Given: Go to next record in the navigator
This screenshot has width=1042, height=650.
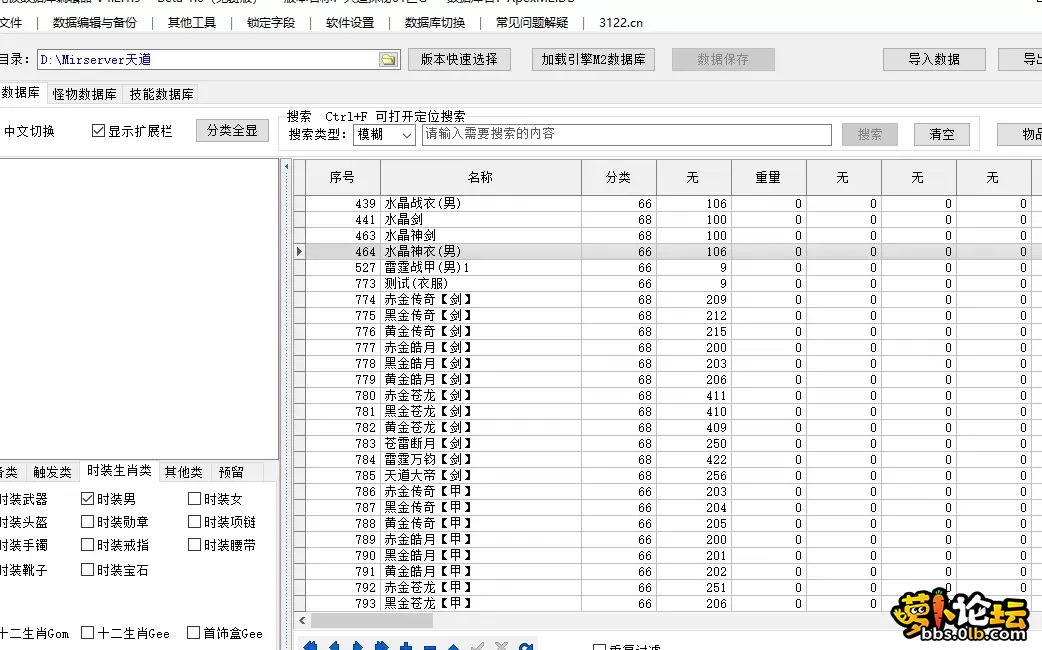Looking at the screenshot, I should (358, 645).
